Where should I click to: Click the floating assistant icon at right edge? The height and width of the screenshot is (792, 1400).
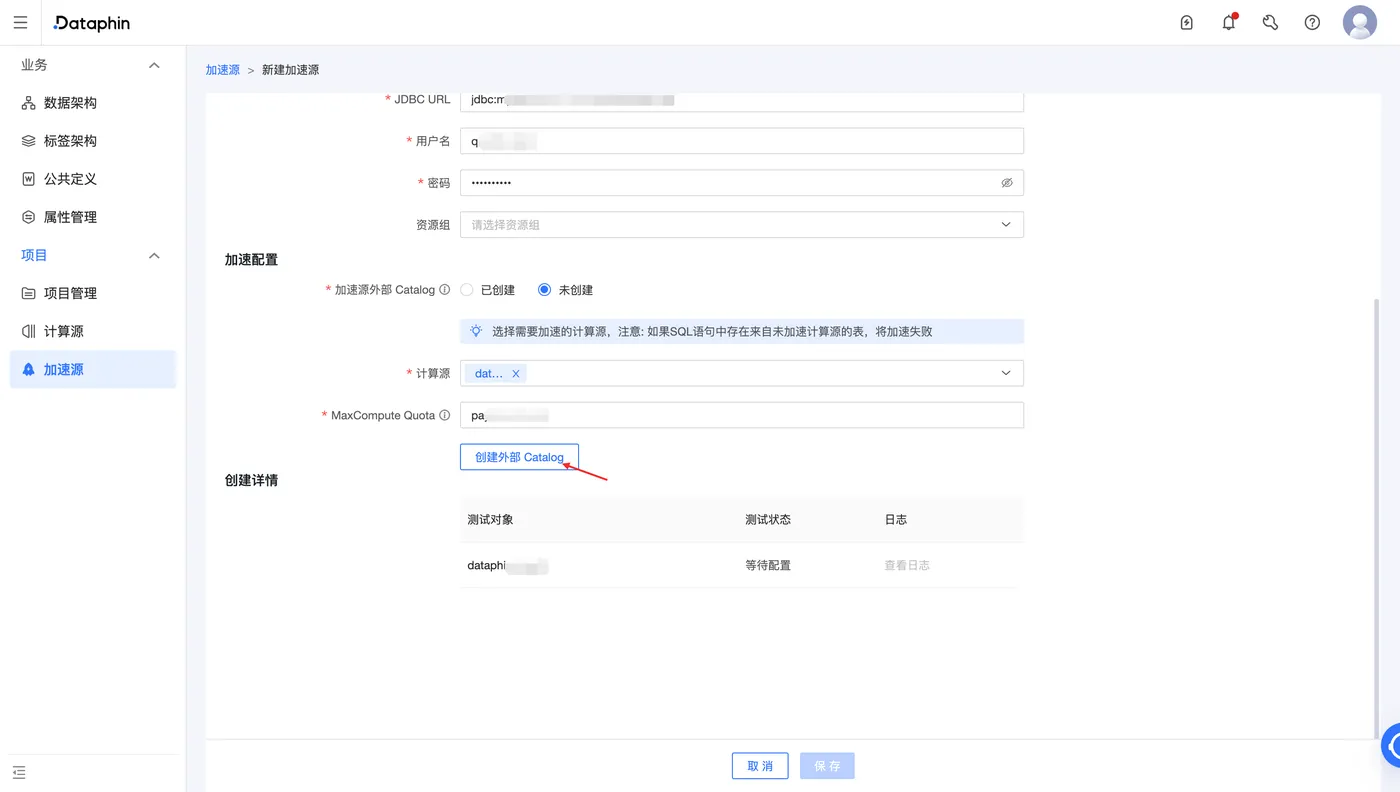[1391, 746]
